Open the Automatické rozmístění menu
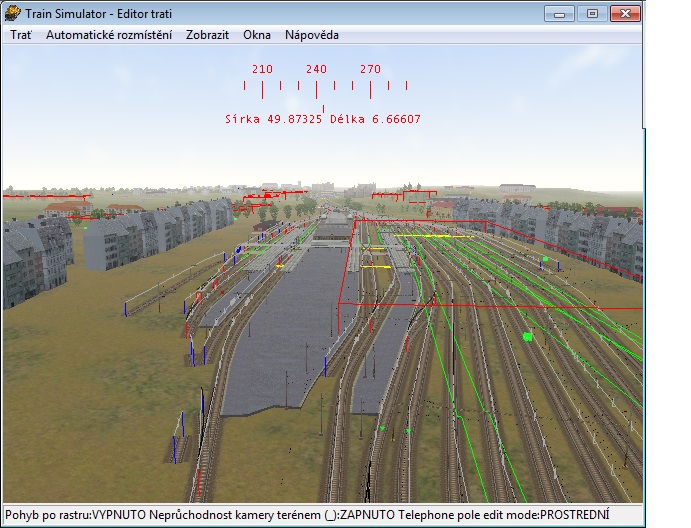 coord(108,34)
